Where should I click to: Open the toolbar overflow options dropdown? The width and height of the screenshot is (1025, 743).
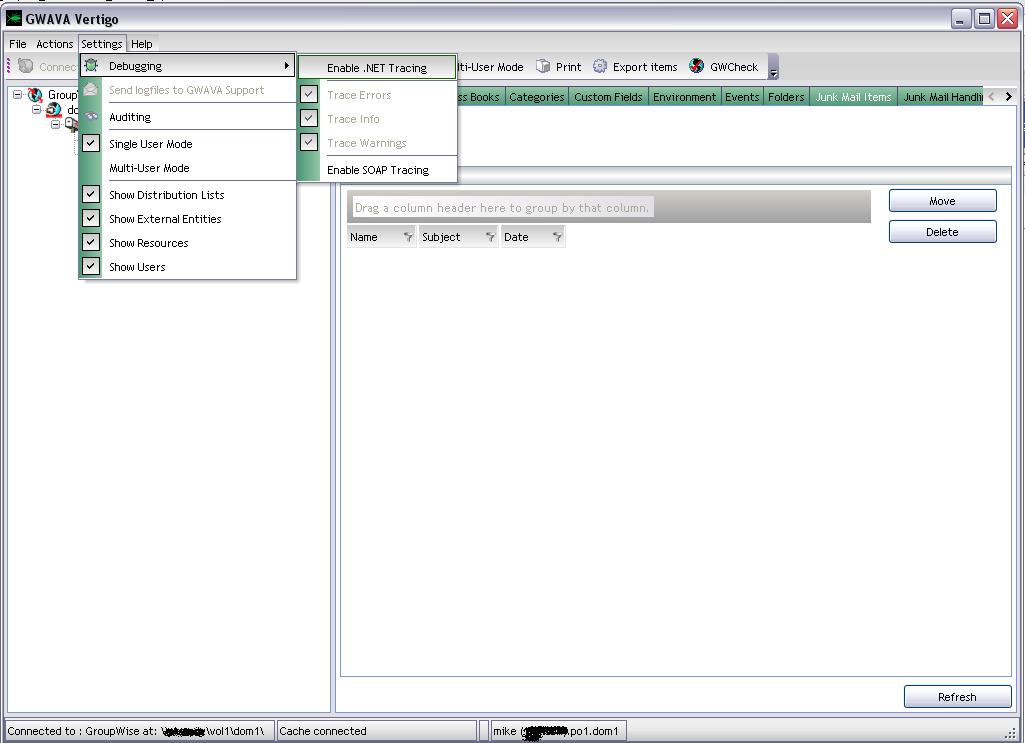pos(773,67)
